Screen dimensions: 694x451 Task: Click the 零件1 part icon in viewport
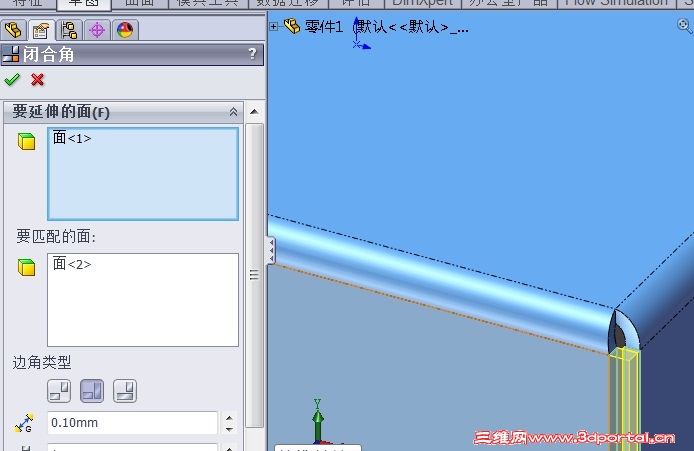(292, 27)
